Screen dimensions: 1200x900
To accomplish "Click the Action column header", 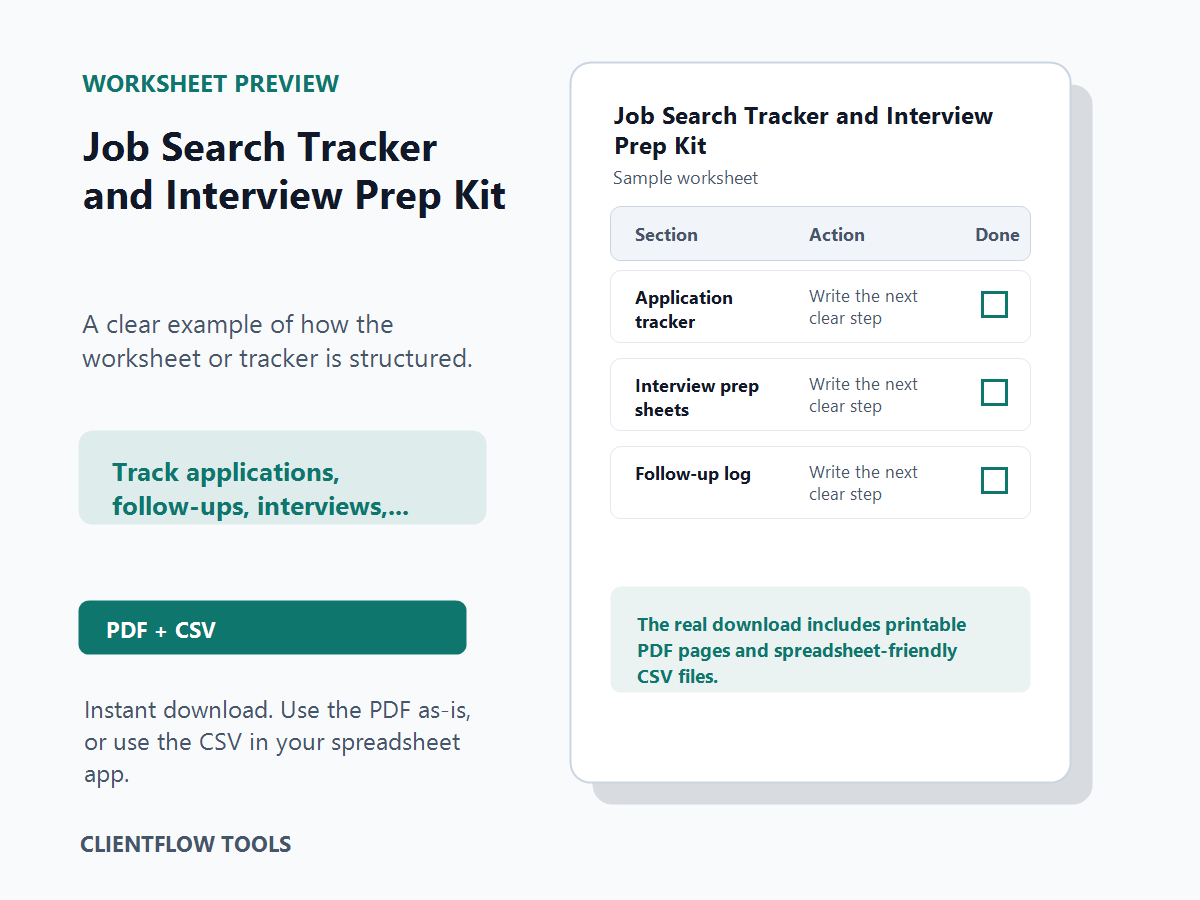I will pos(837,235).
